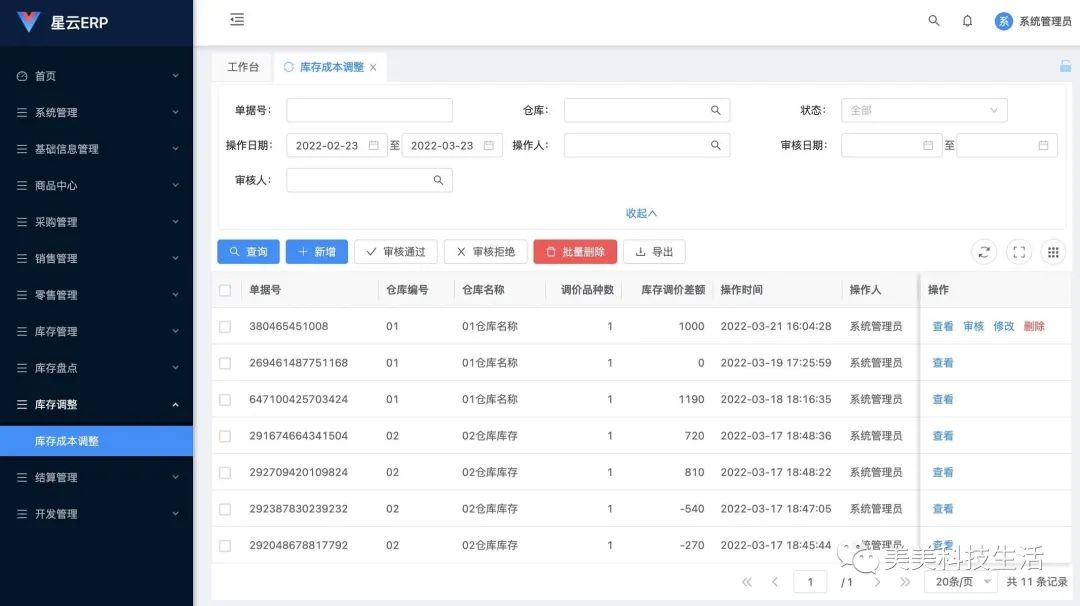
Task: Check row 291674664341504
Action: [x=225, y=436]
